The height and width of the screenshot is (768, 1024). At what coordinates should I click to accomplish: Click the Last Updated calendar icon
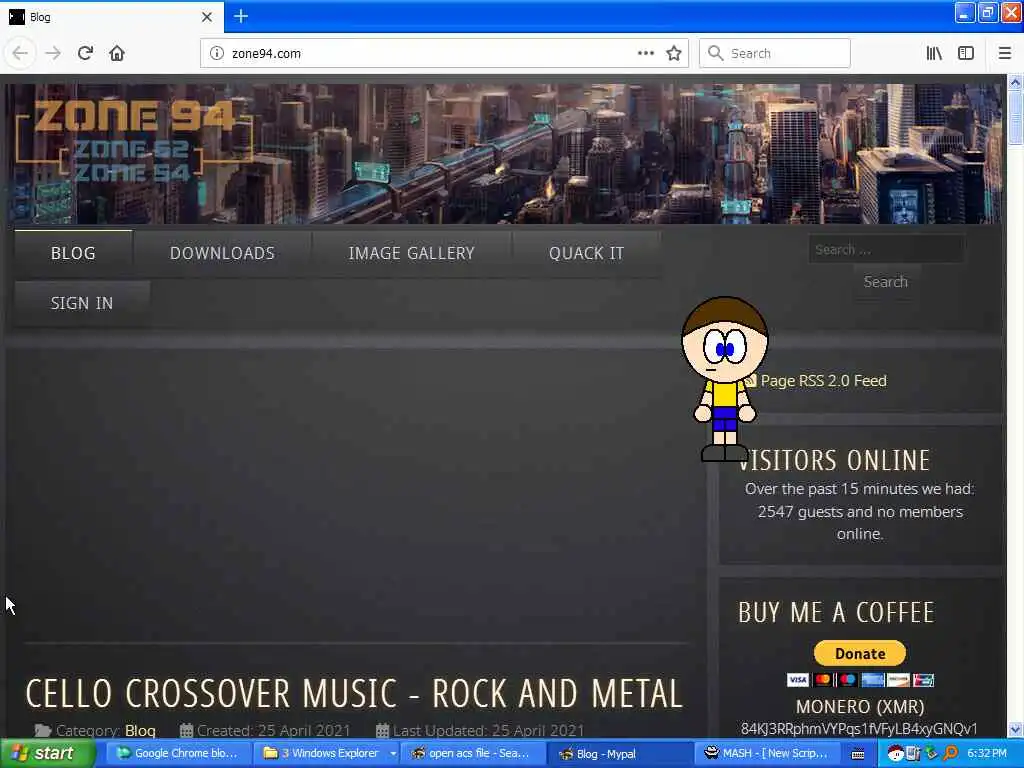click(x=383, y=731)
